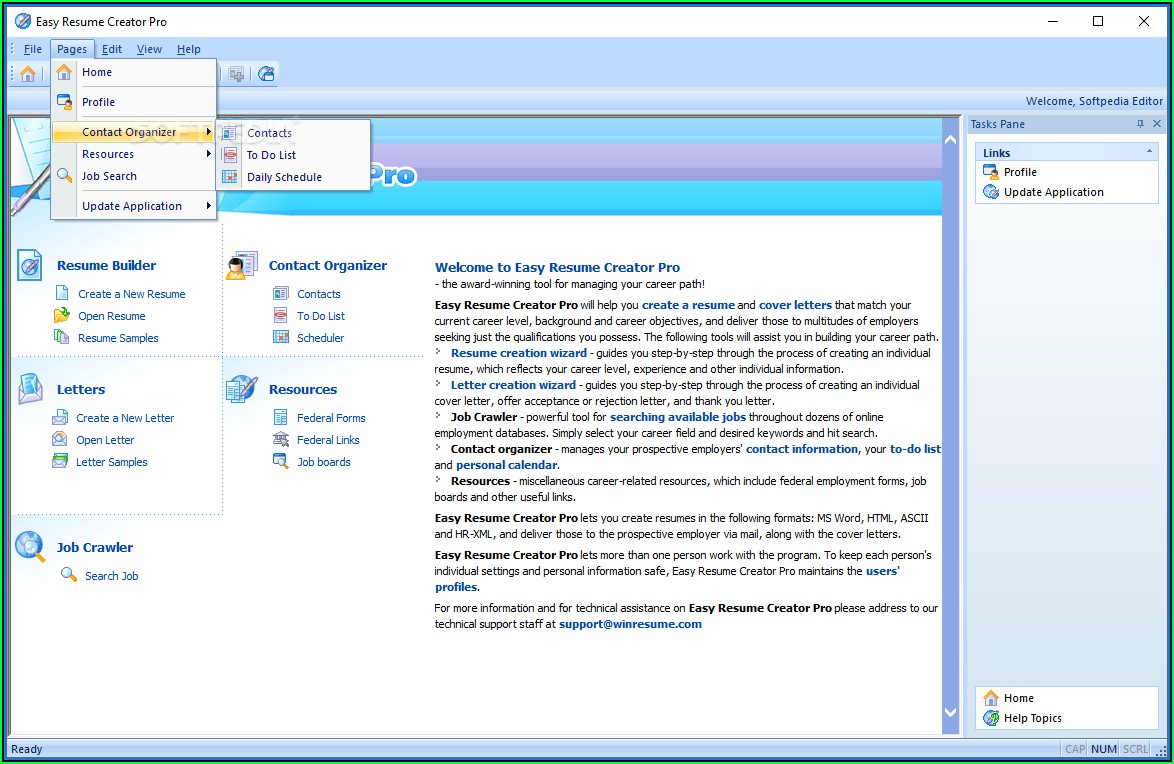The width and height of the screenshot is (1174, 764).
Task: Click the Job Crawler magnifier icon
Action: (x=30, y=546)
